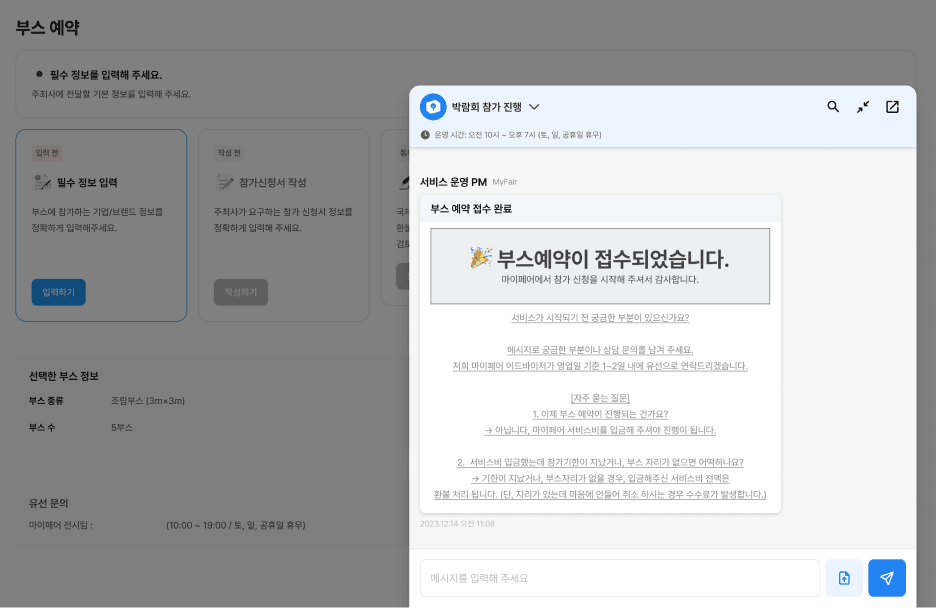Click the blue chat channel avatar icon
The height and width of the screenshot is (608, 936).
(433, 107)
